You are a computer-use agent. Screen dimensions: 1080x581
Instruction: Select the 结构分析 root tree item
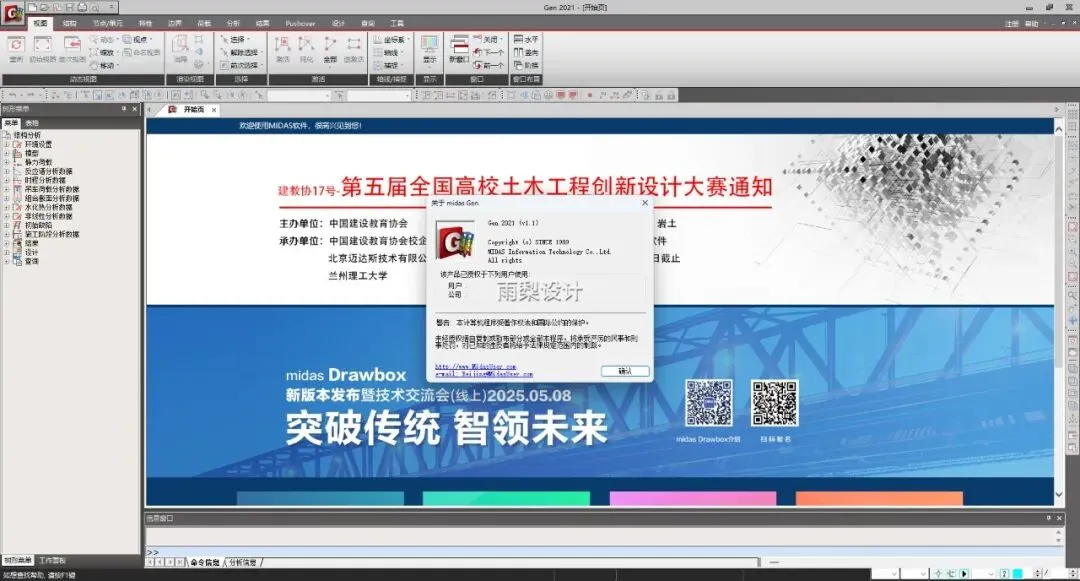click(x=28, y=136)
